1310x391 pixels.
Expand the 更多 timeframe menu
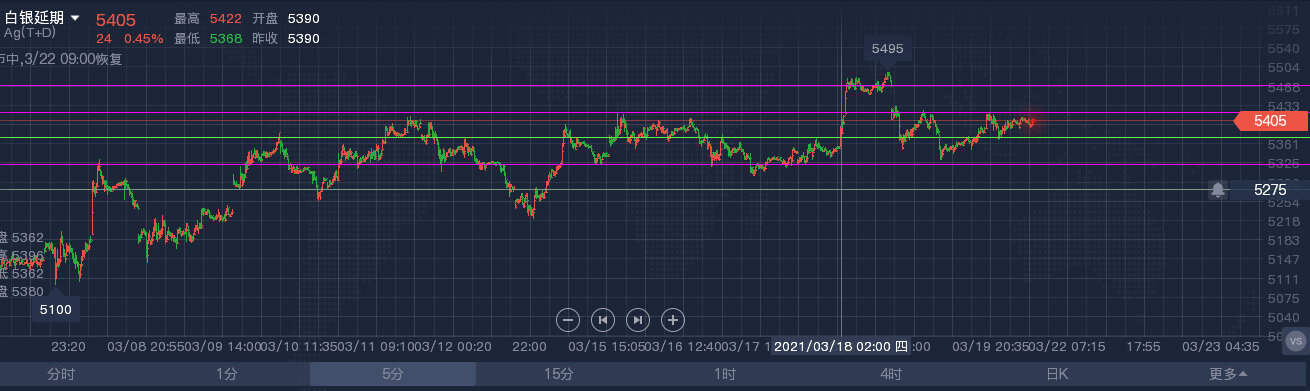(1227, 375)
